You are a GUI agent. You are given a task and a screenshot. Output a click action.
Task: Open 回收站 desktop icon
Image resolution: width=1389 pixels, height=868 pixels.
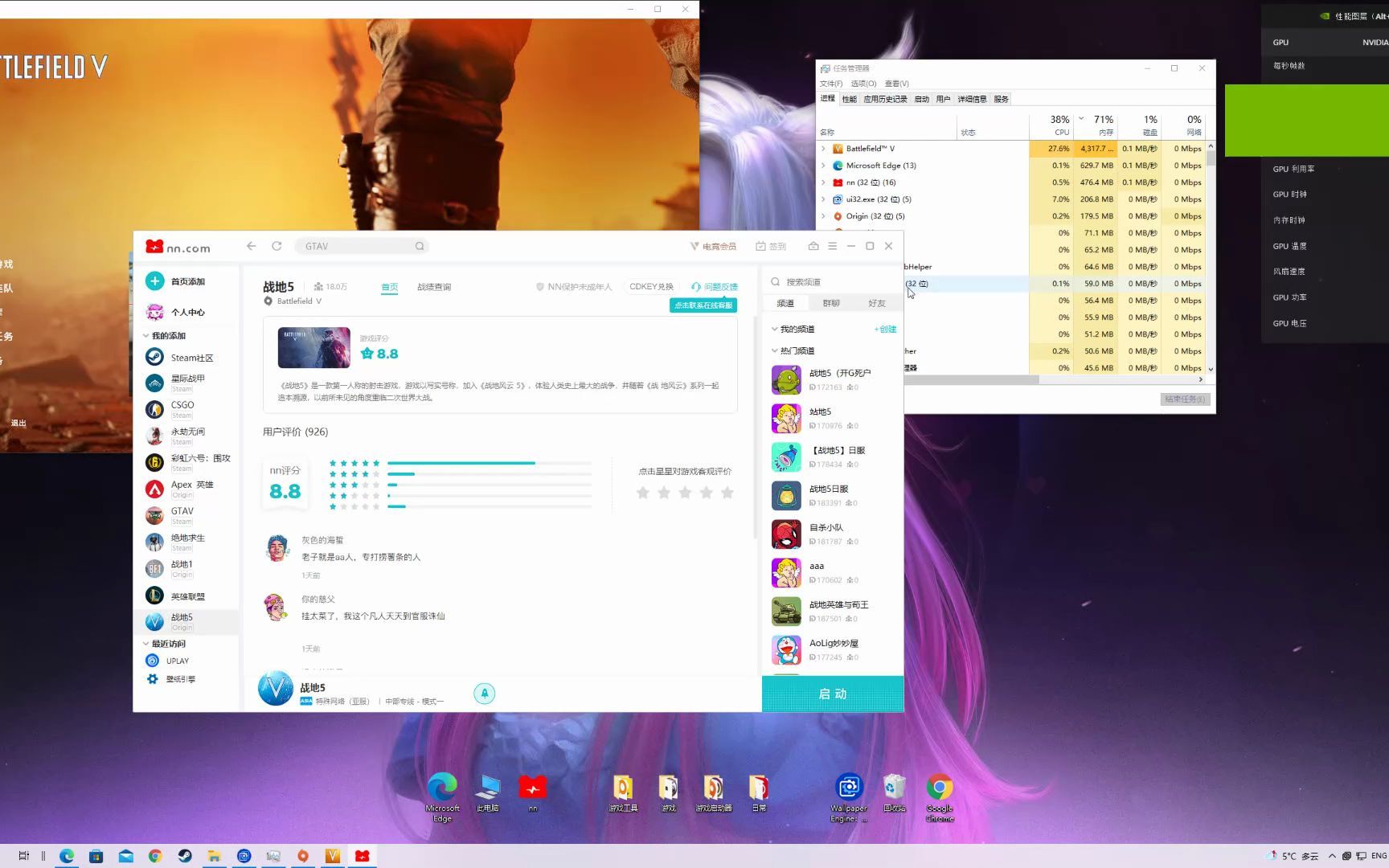[x=894, y=793]
